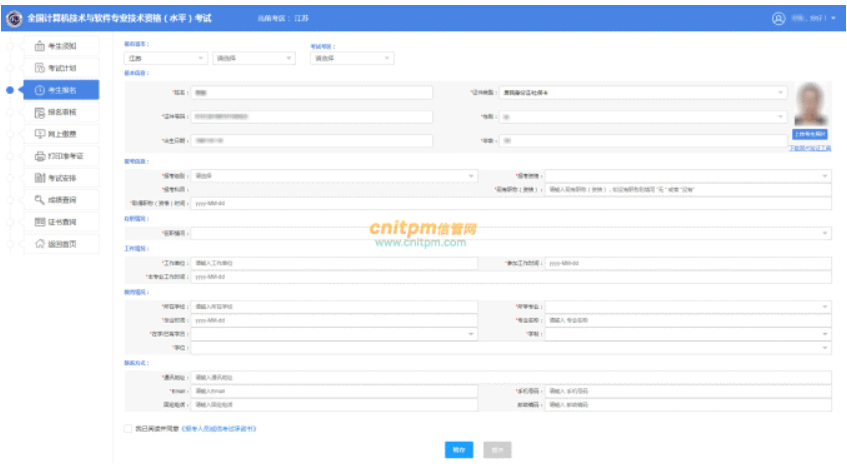Viewport: 847px width, 471px height.
Task: Click the 网上缴费 monitor icon
Action: click(40, 134)
